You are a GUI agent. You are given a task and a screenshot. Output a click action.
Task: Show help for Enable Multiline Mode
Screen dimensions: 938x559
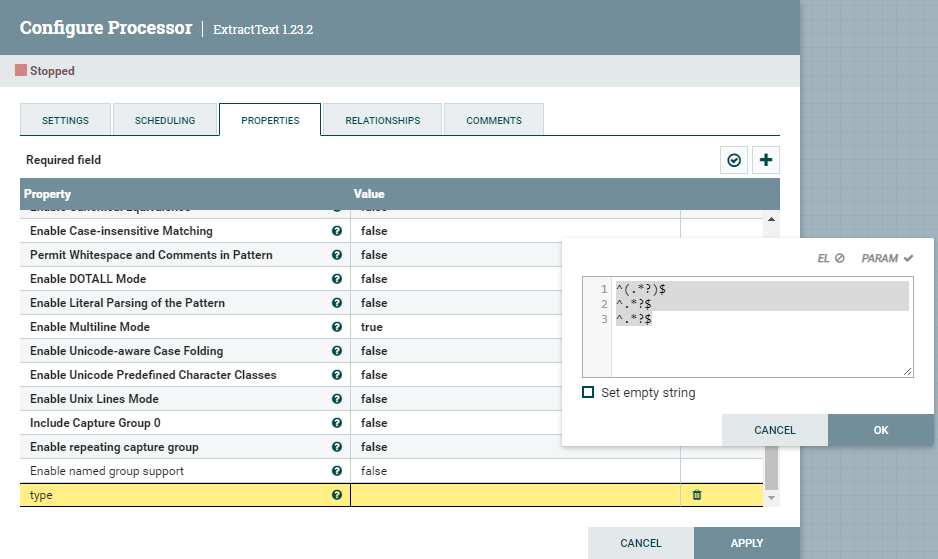pyautogui.click(x=337, y=327)
